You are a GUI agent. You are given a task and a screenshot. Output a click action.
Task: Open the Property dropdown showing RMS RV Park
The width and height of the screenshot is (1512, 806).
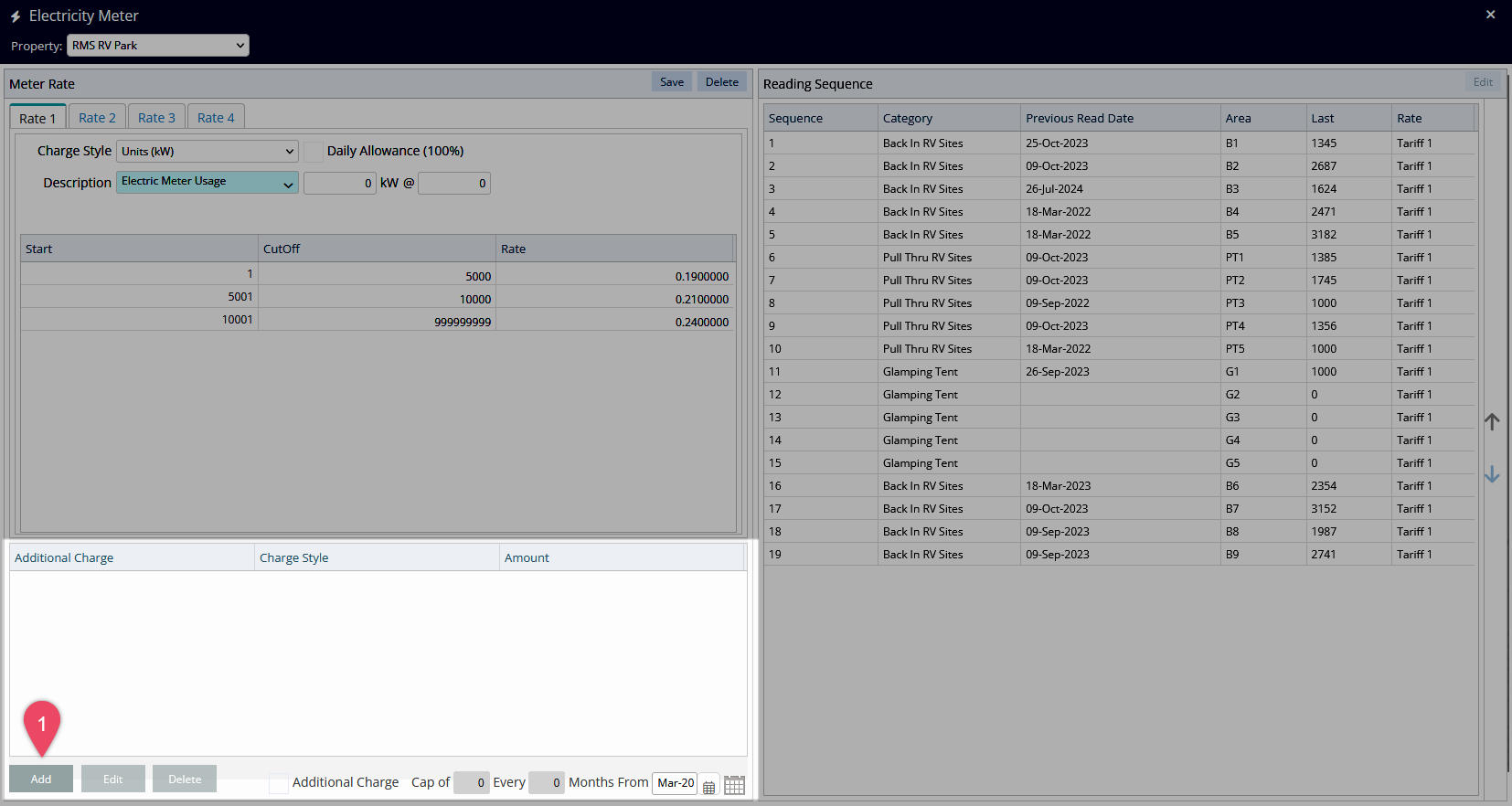(x=158, y=46)
